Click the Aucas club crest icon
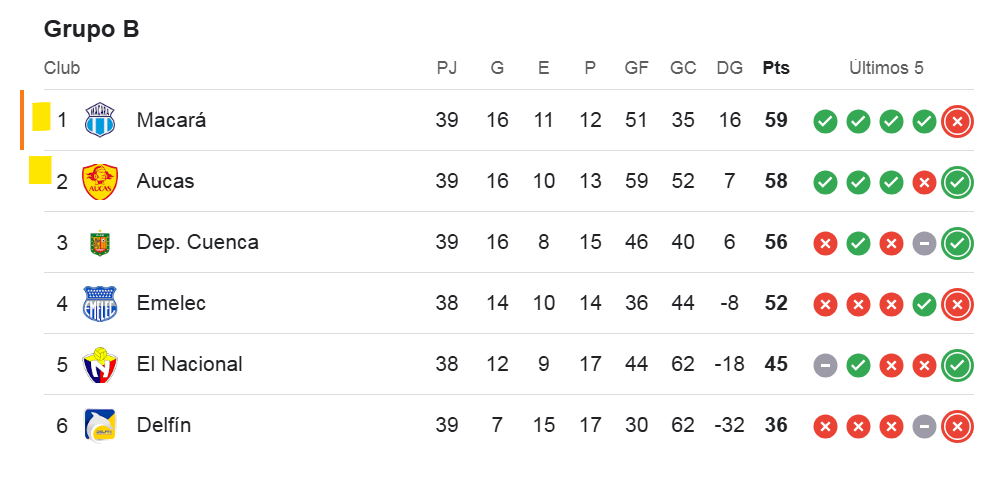This screenshot has width=1007, height=493. click(x=100, y=182)
